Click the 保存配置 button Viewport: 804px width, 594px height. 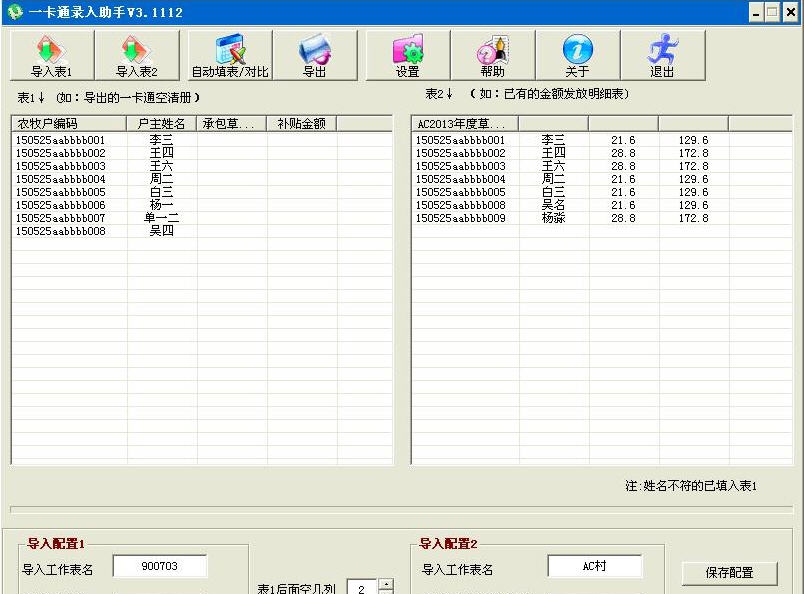729,573
